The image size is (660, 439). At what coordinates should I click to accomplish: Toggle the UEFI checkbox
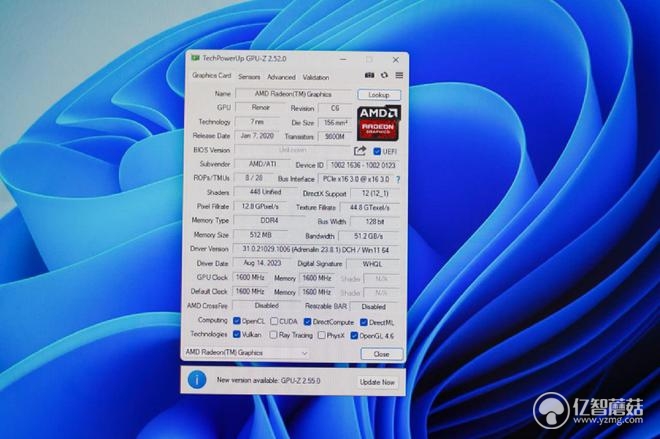click(x=377, y=151)
